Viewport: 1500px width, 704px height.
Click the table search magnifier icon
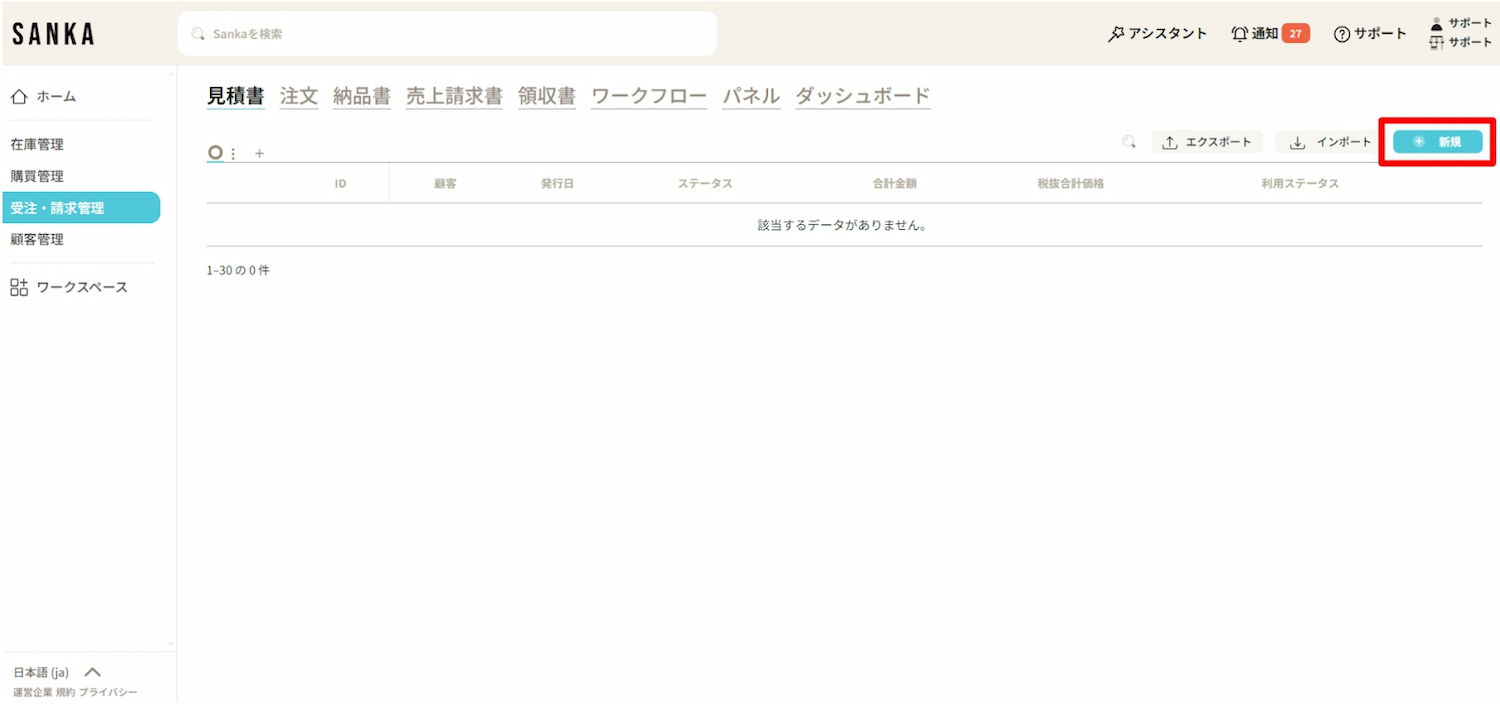point(1129,142)
